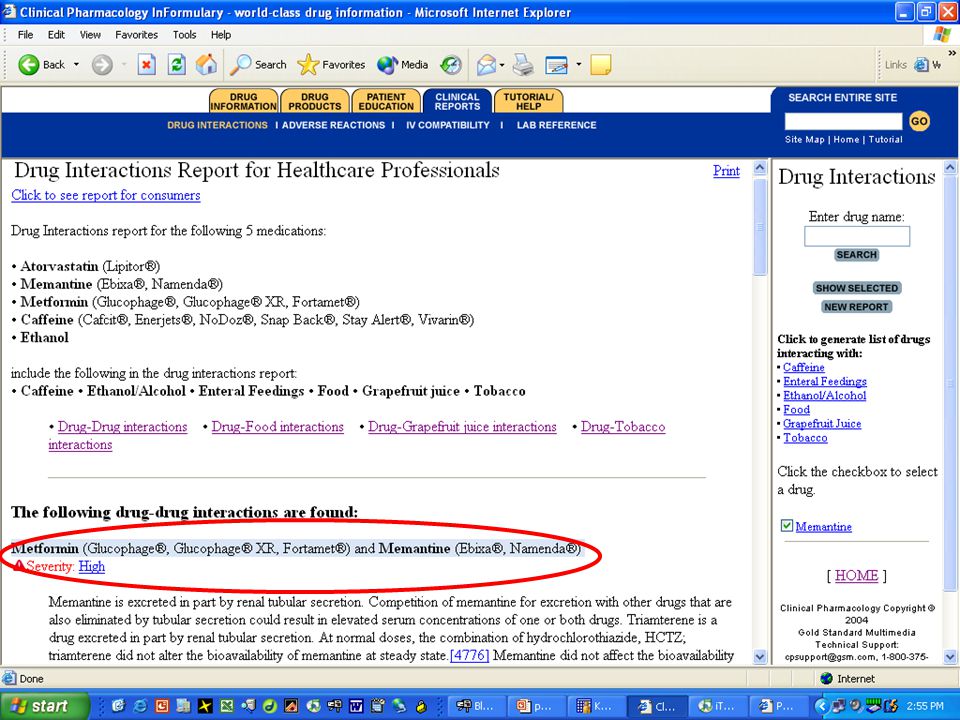This screenshot has width=960, height=720.
Task: Click the IE Back arrow icon
Action: (28, 64)
